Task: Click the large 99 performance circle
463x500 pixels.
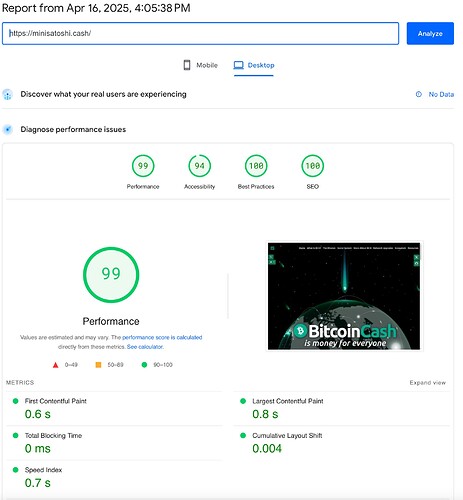Action: pos(111,275)
